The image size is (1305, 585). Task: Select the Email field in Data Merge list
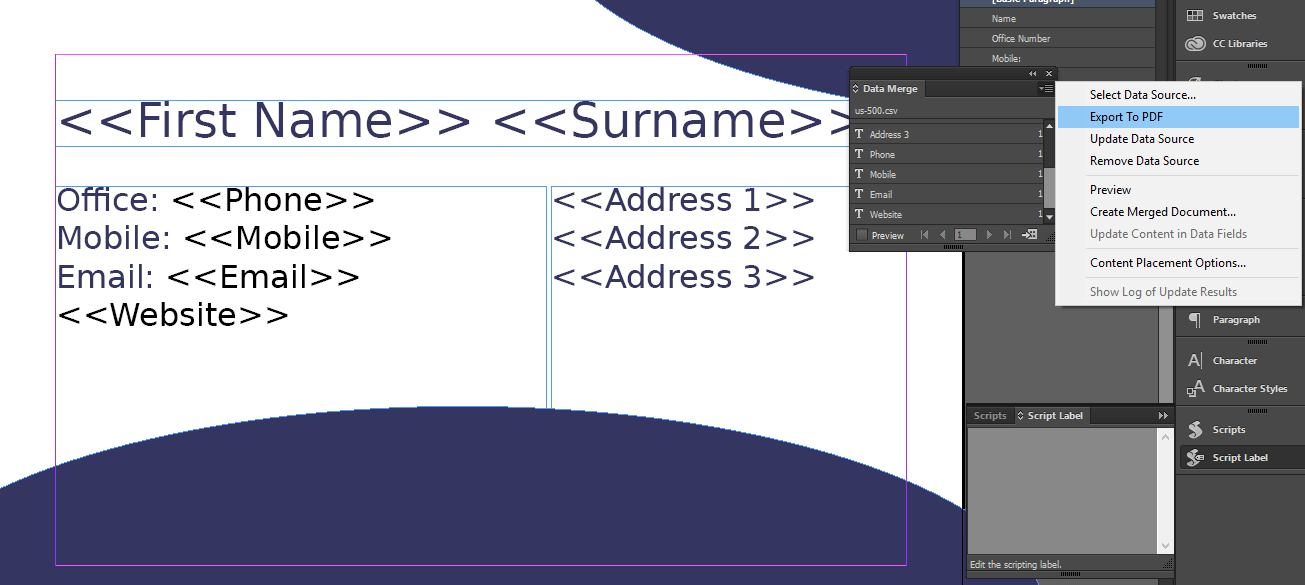point(946,194)
